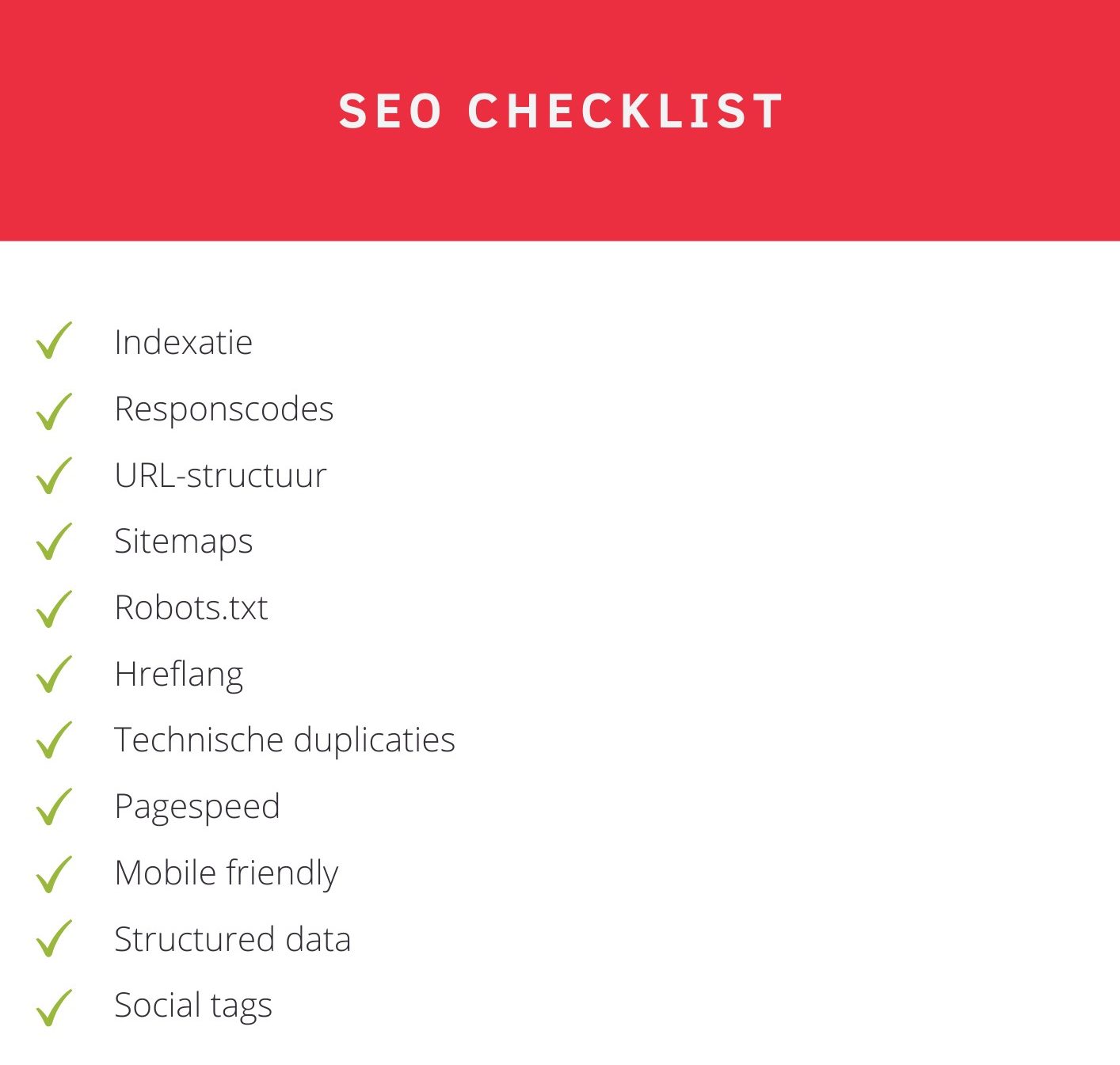
Task: Toggle the Structured data checkmark
Action: click(x=54, y=939)
